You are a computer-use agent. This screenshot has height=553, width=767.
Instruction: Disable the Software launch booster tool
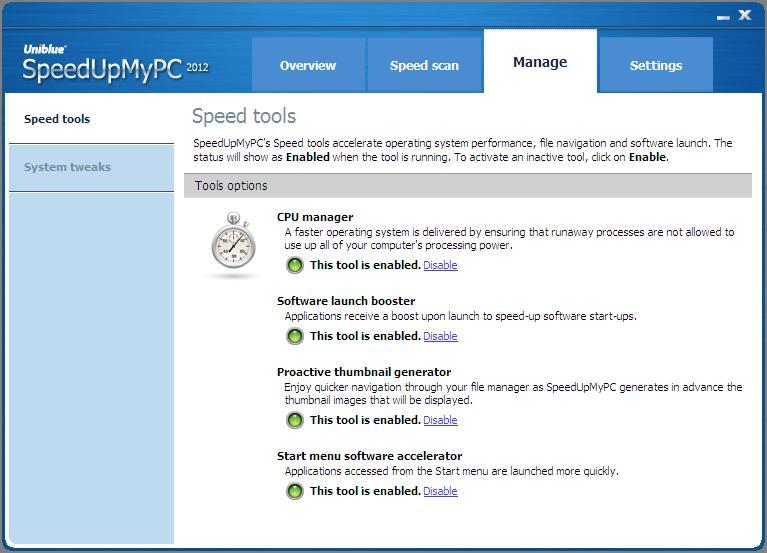[x=440, y=336]
